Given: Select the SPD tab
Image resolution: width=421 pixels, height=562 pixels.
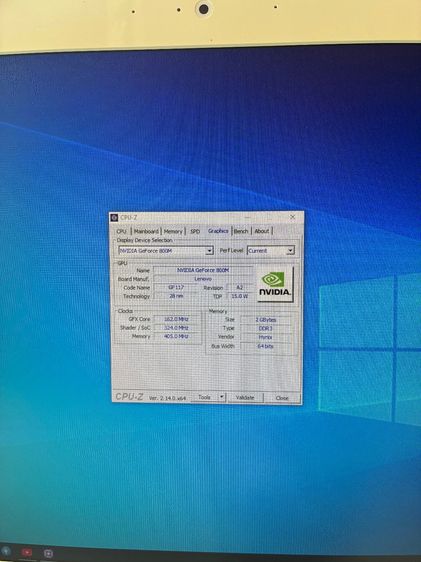Looking at the screenshot, I should coord(195,231).
